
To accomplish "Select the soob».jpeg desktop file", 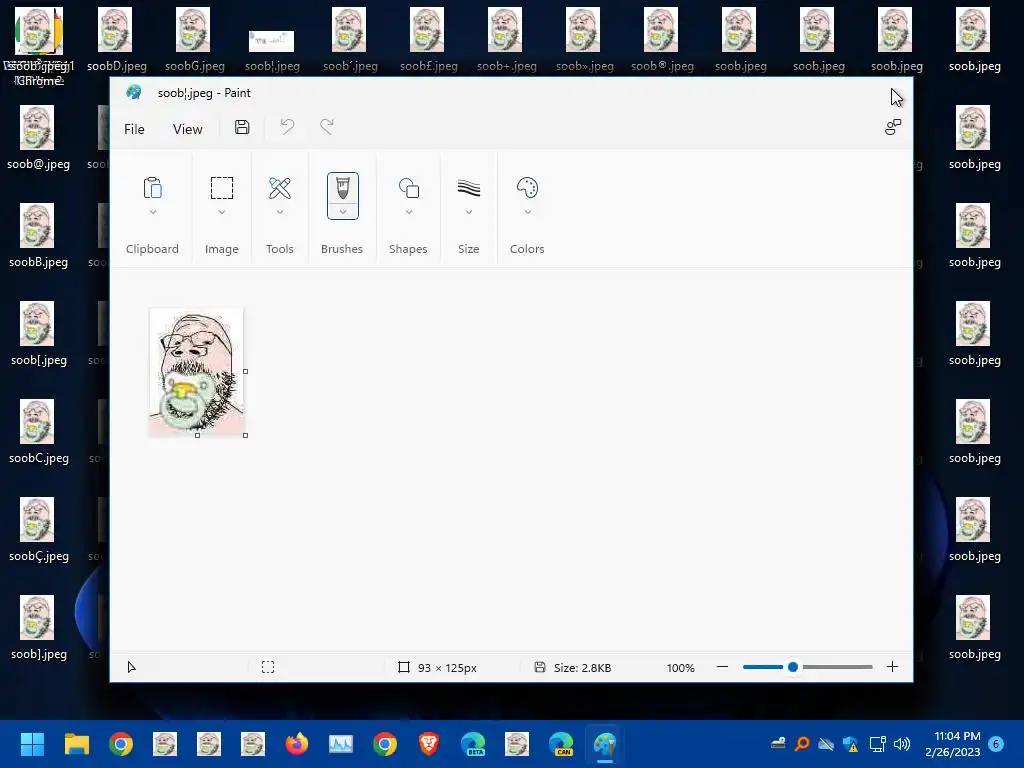I will click(x=583, y=40).
